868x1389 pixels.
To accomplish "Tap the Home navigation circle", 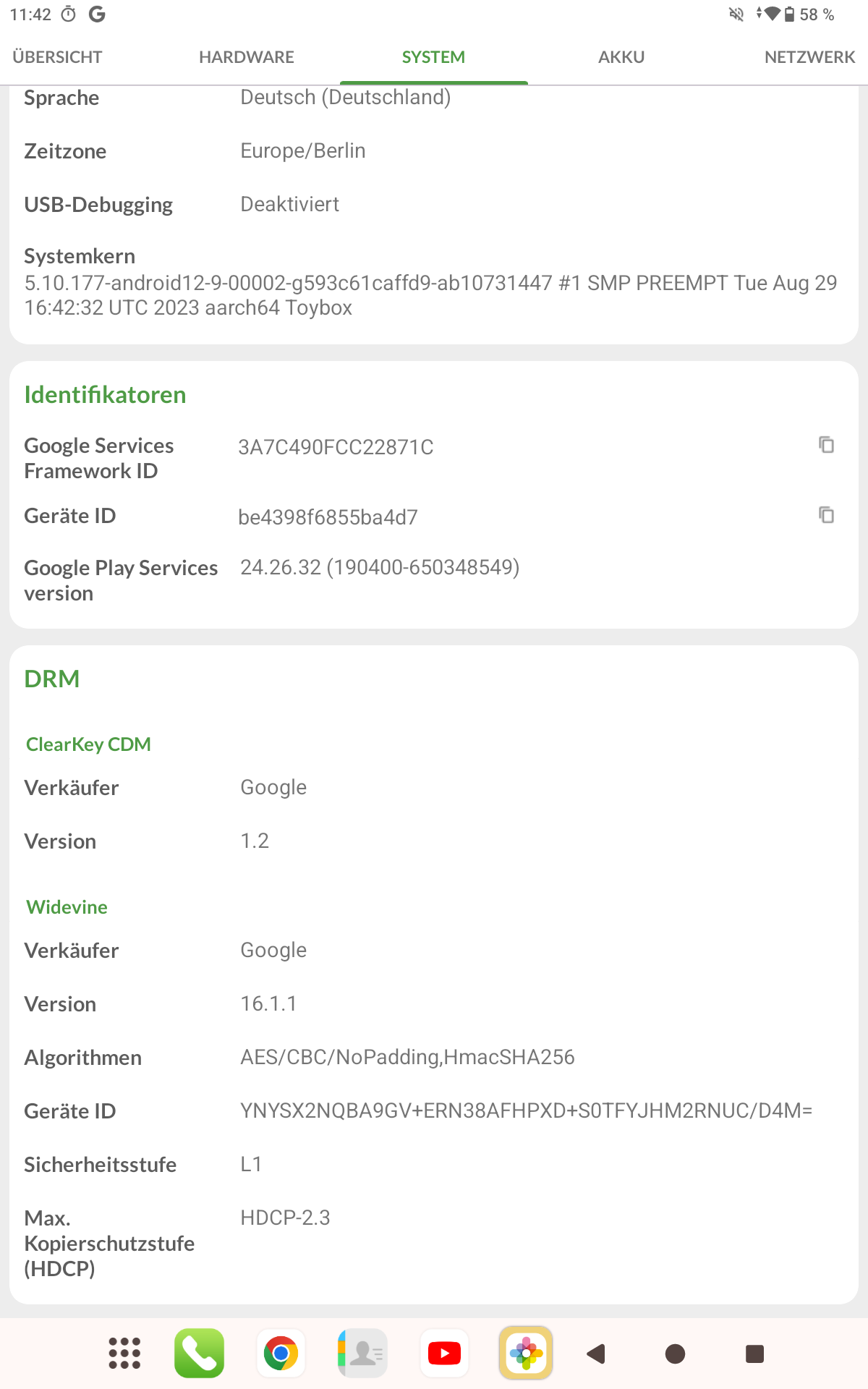I will [675, 1354].
